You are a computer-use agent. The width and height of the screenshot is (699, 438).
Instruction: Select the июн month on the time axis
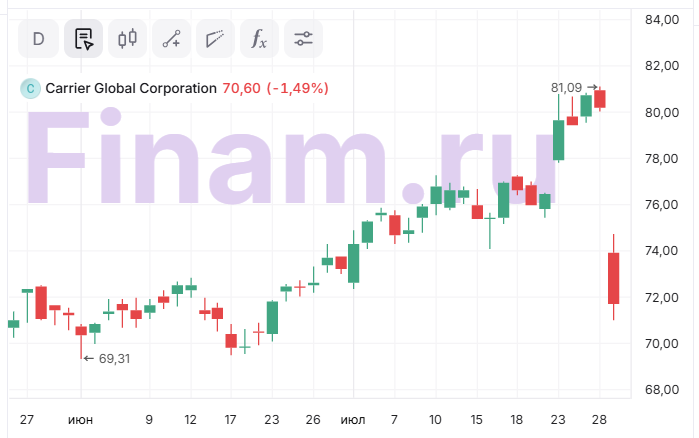[81, 419]
